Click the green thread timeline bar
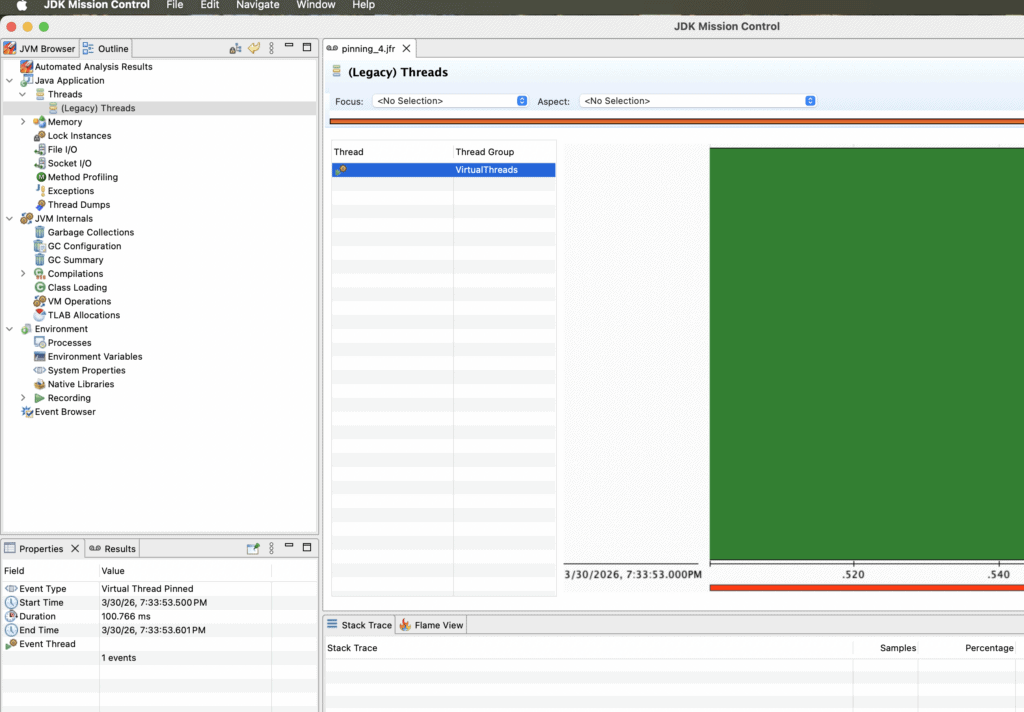 [867, 353]
